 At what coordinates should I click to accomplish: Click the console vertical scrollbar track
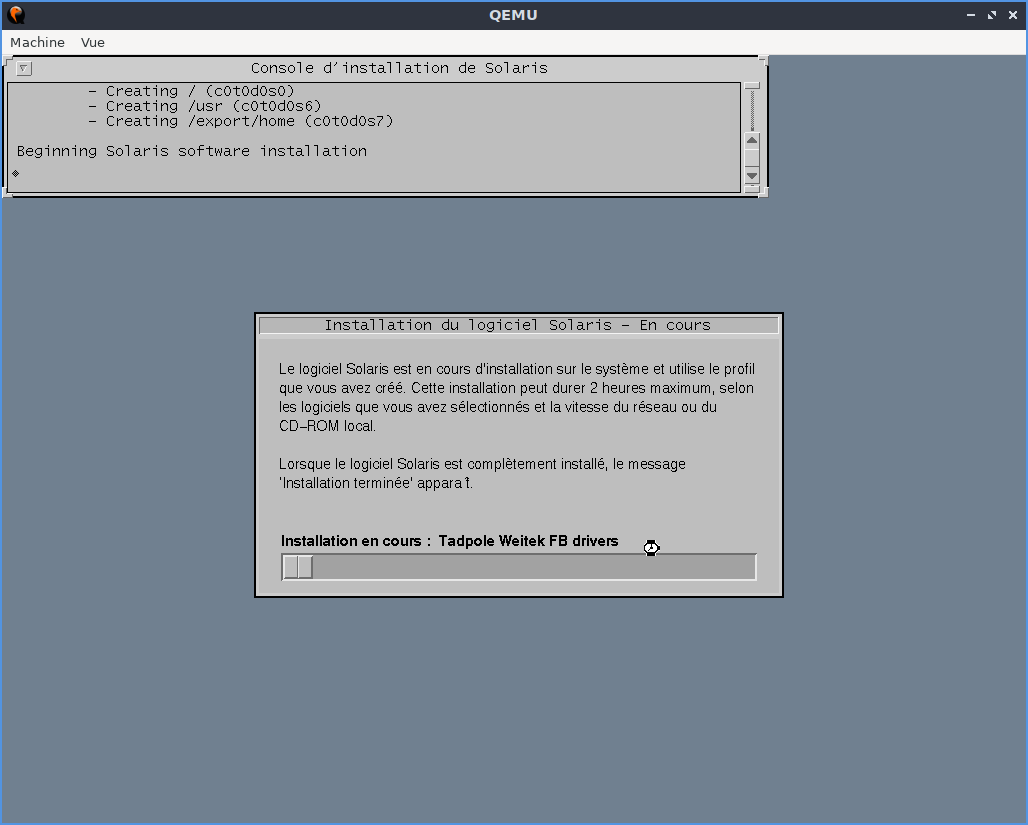point(752,110)
